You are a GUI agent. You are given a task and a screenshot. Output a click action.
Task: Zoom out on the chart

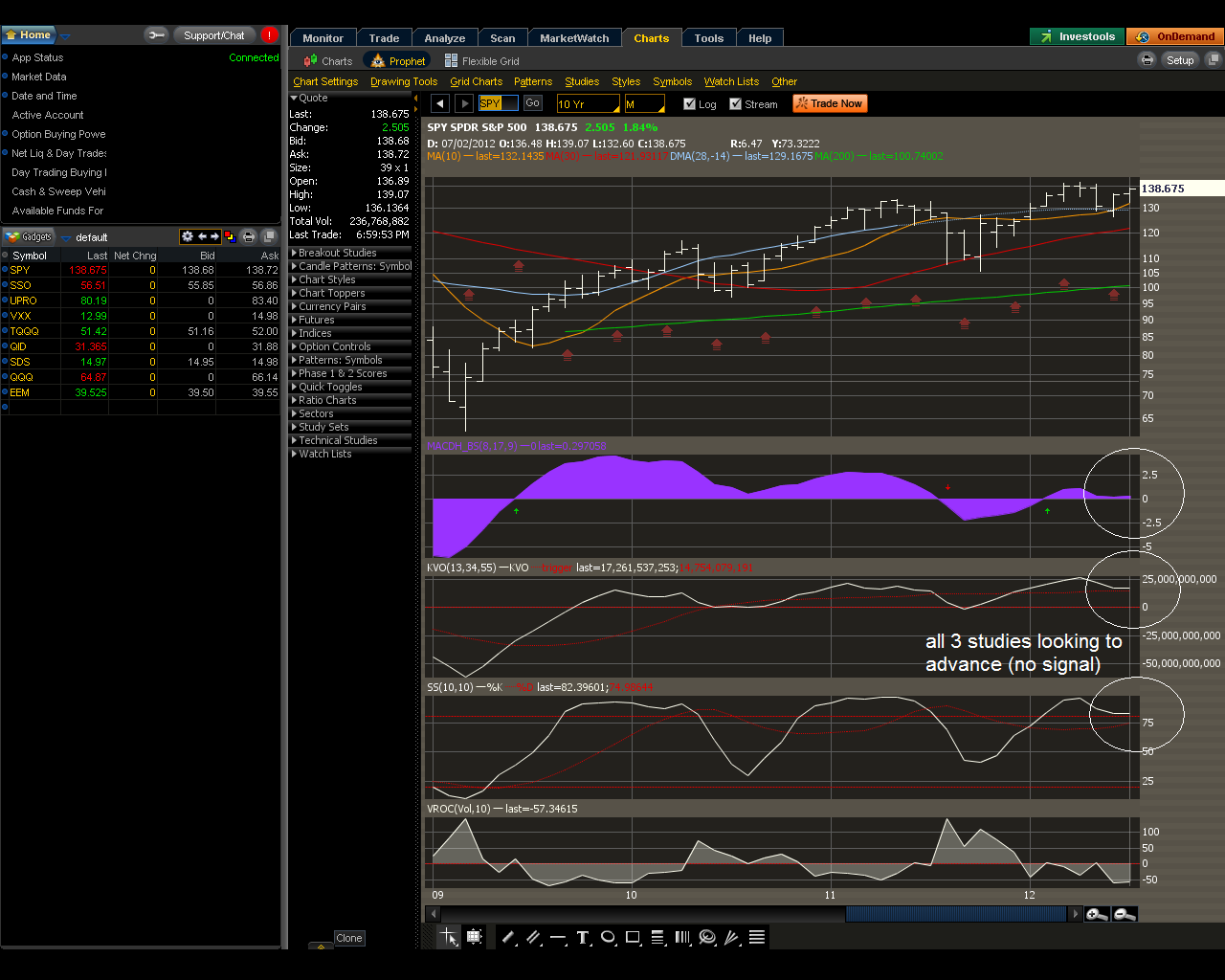[1125, 915]
